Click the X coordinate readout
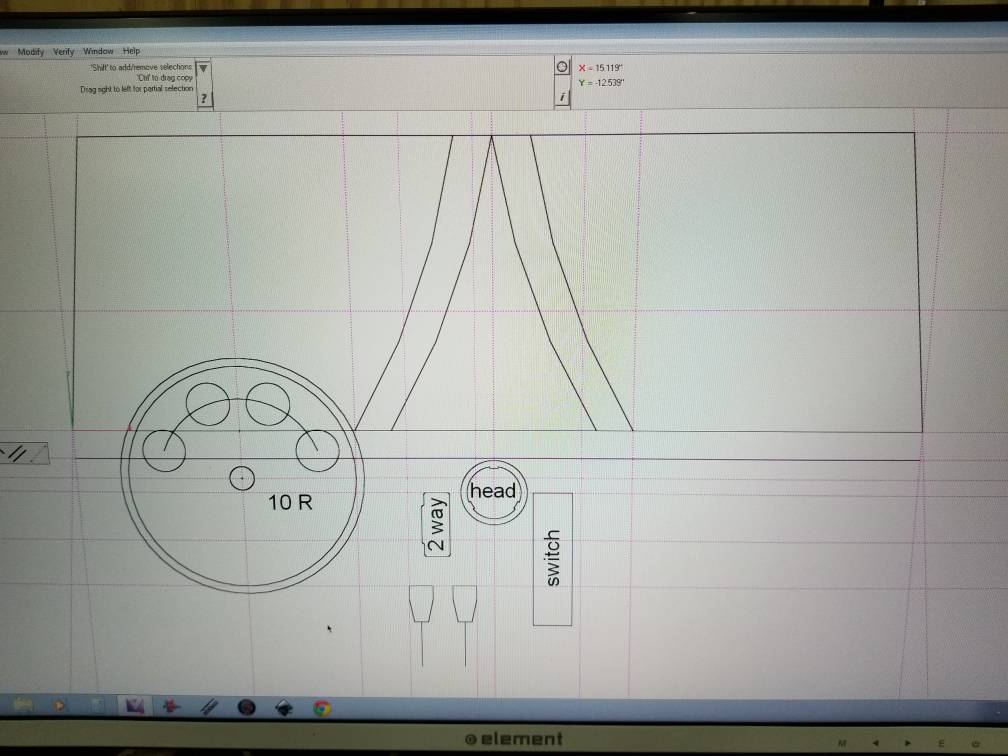 point(601,68)
